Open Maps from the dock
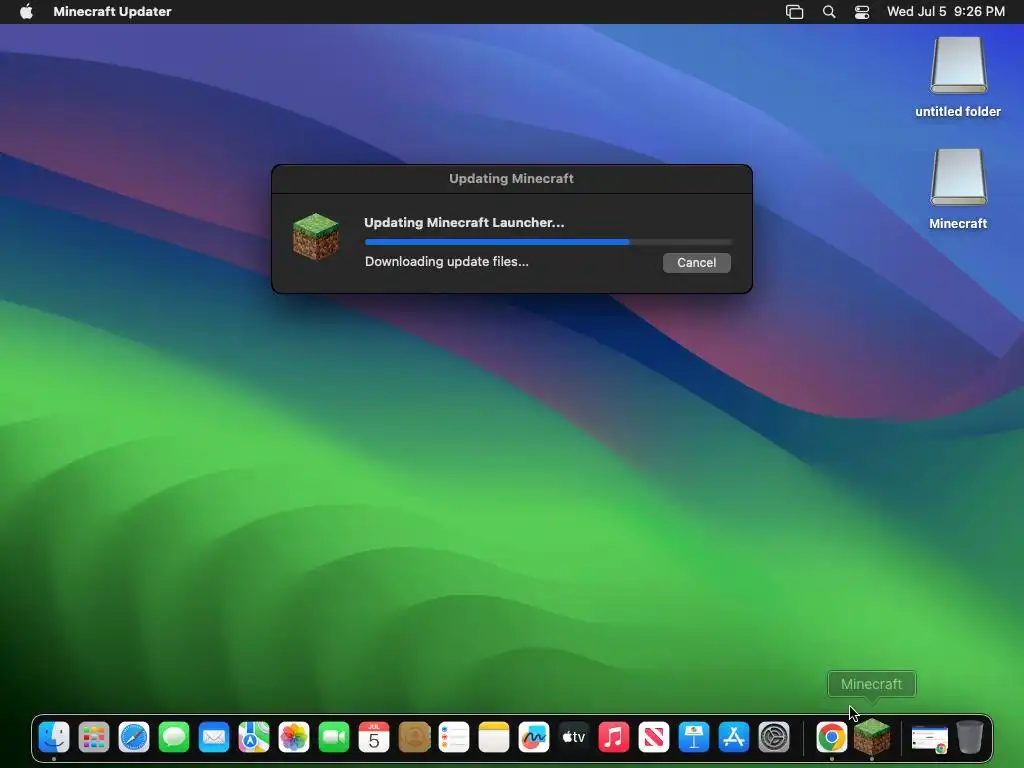1024x768 pixels. pyautogui.click(x=254, y=738)
